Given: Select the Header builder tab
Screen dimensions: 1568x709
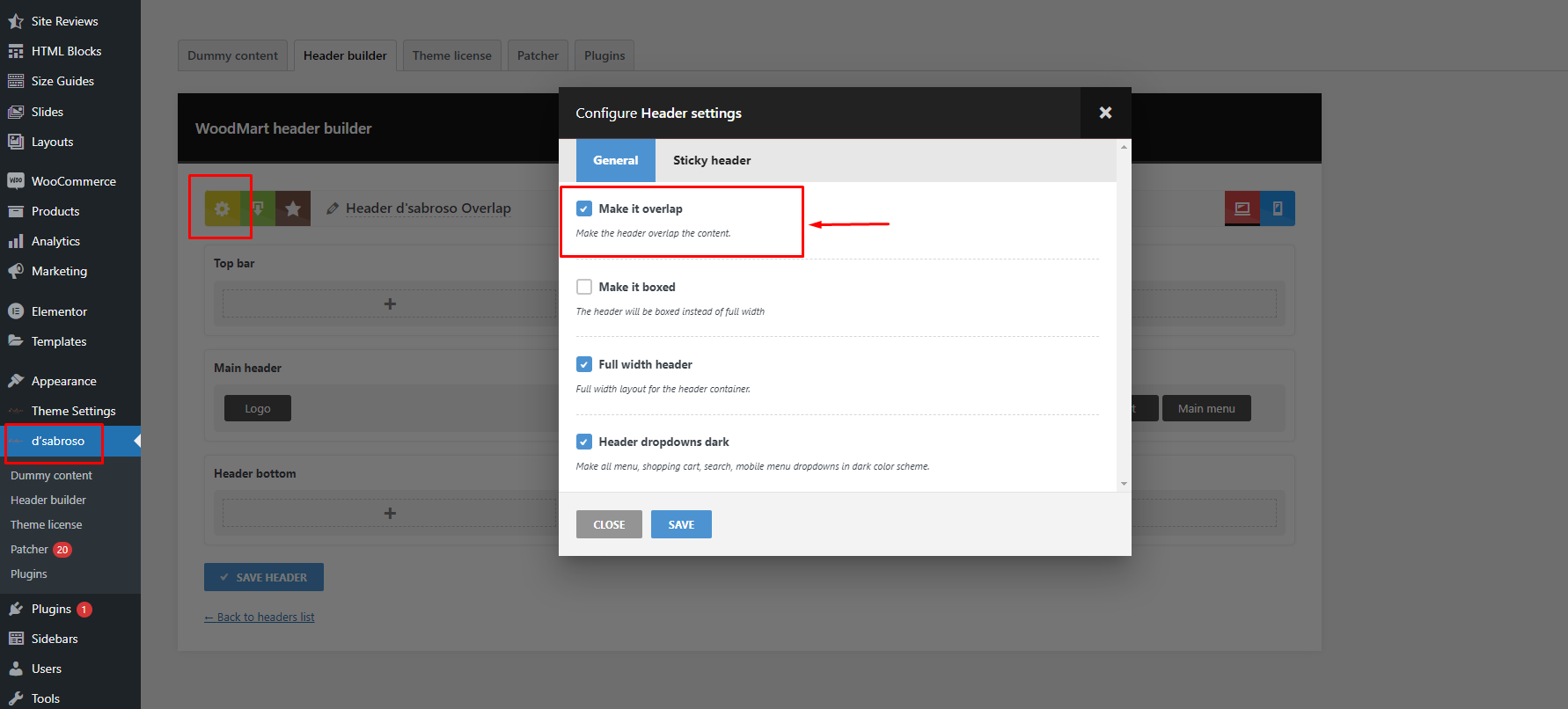Looking at the screenshot, I should pyautogui.click(x=345, y=55).
